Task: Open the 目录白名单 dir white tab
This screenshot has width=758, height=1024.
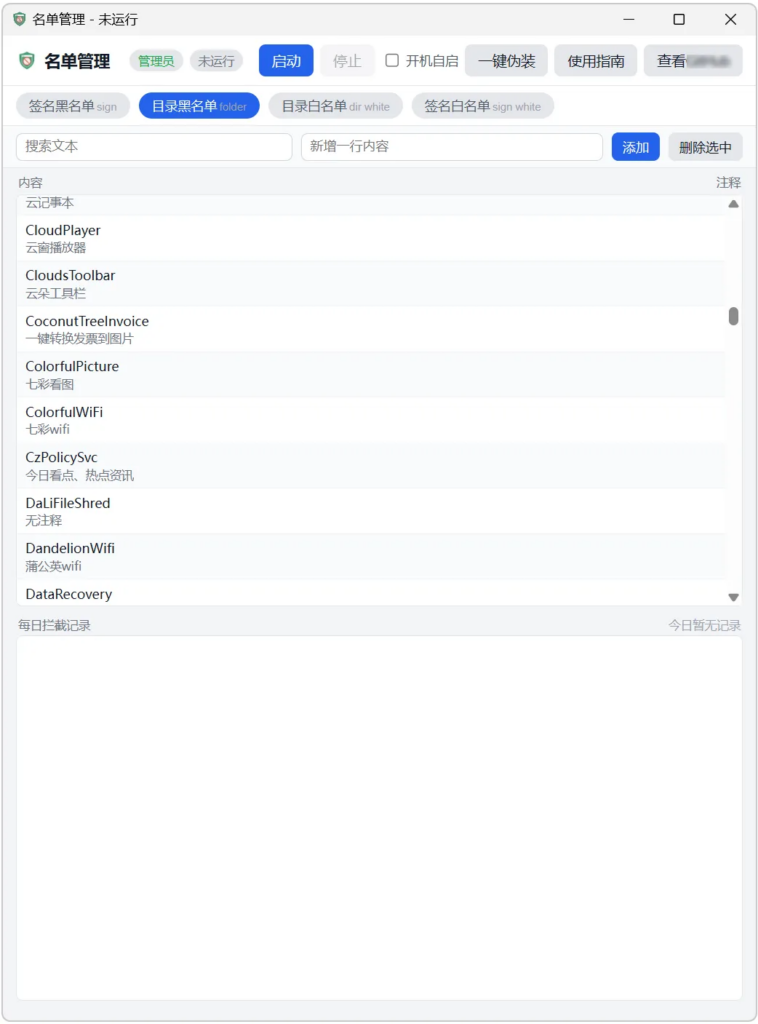Action: [x=335, y=106]
